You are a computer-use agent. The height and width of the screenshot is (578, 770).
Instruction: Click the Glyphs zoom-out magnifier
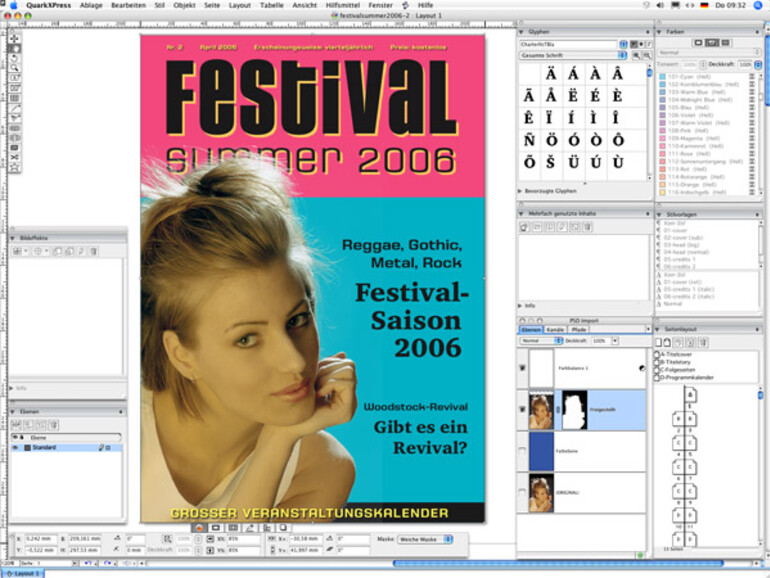(647, 55)
